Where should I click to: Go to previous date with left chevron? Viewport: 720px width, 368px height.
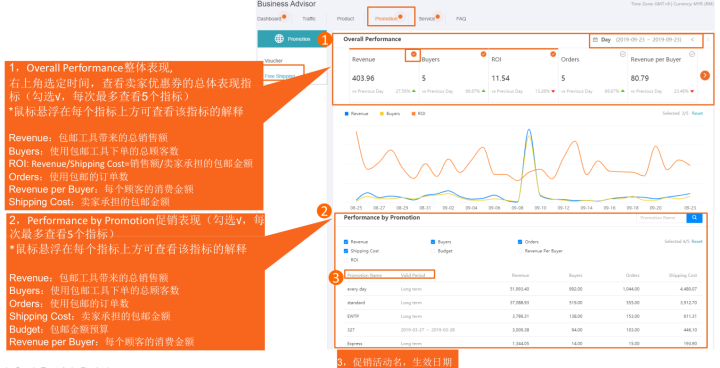pyautogui.click(x=692, y=40)
